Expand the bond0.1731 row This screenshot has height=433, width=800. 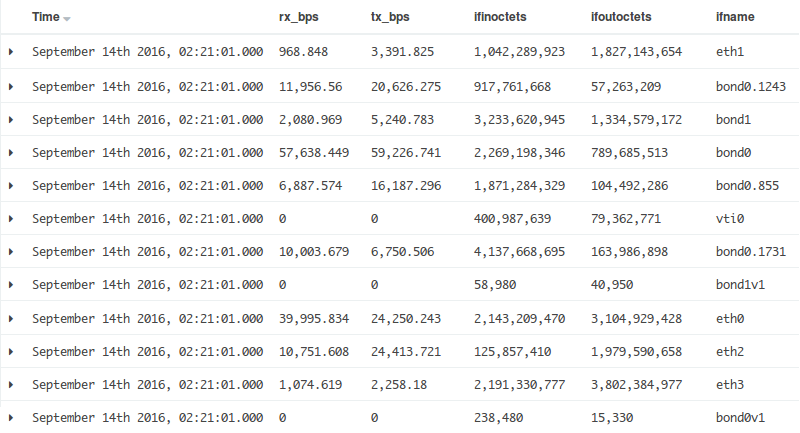[x=11, y=252]
